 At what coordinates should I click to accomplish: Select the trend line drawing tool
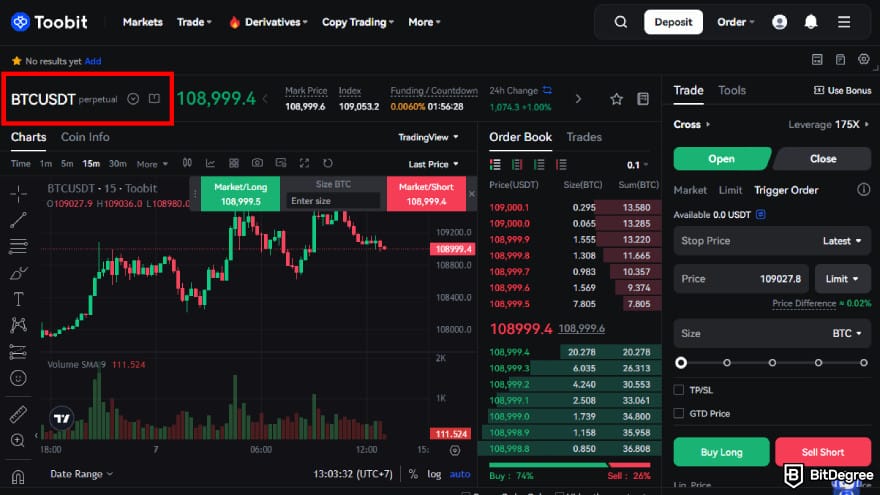click(19, 220)
